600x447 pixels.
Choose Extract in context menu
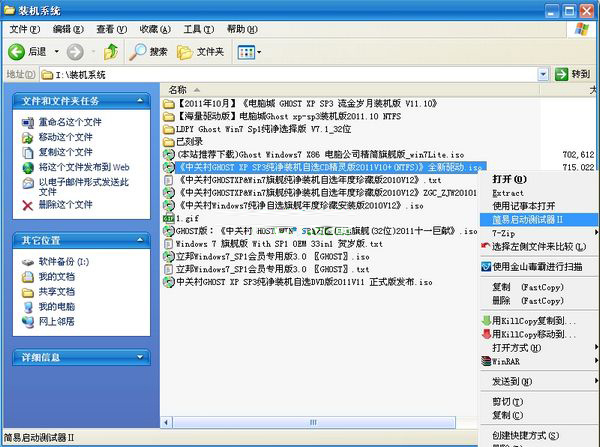(538, 193)
